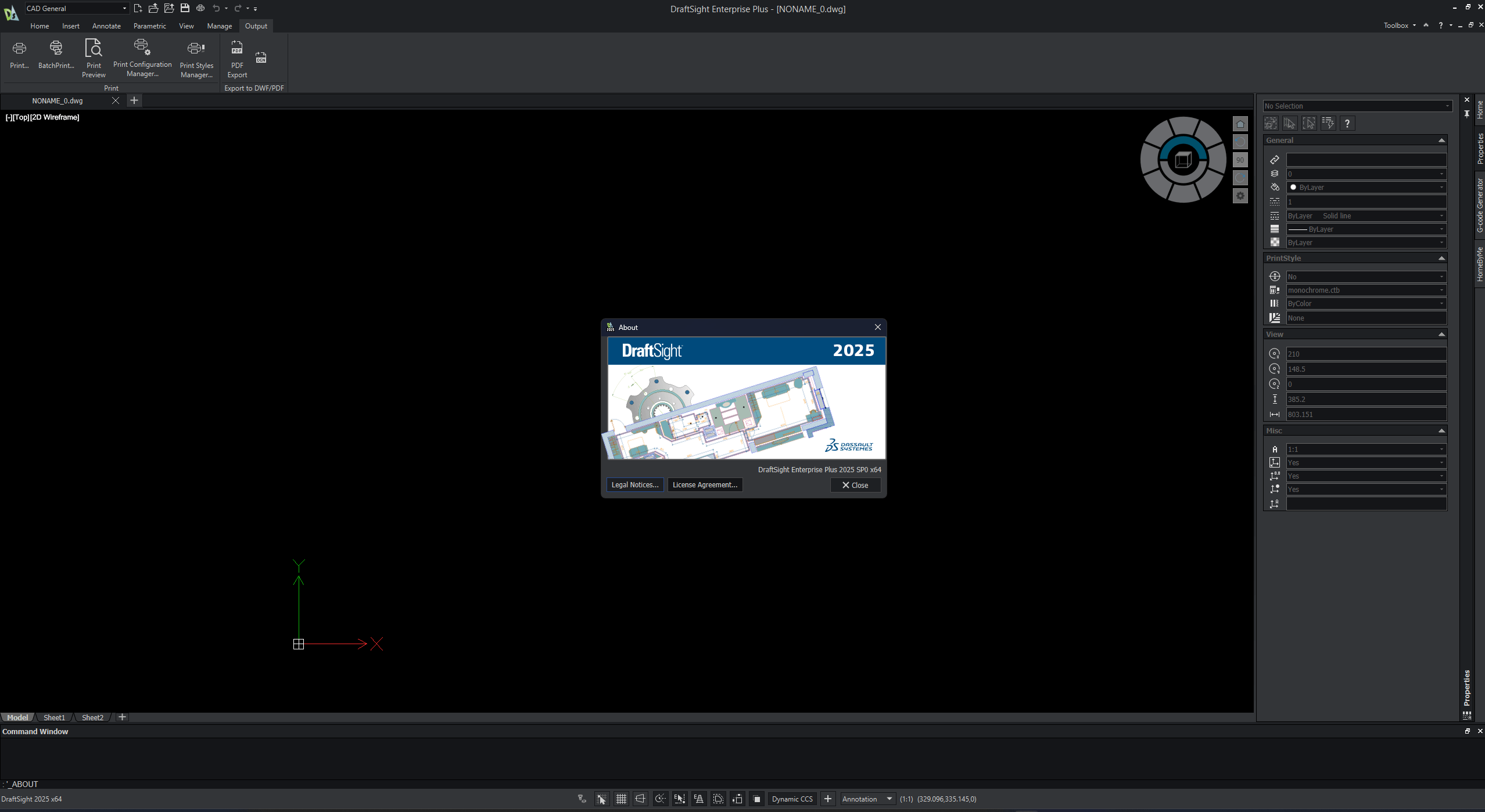
Task: Click Legal Notices in About dialog
Action: (634, 485)
